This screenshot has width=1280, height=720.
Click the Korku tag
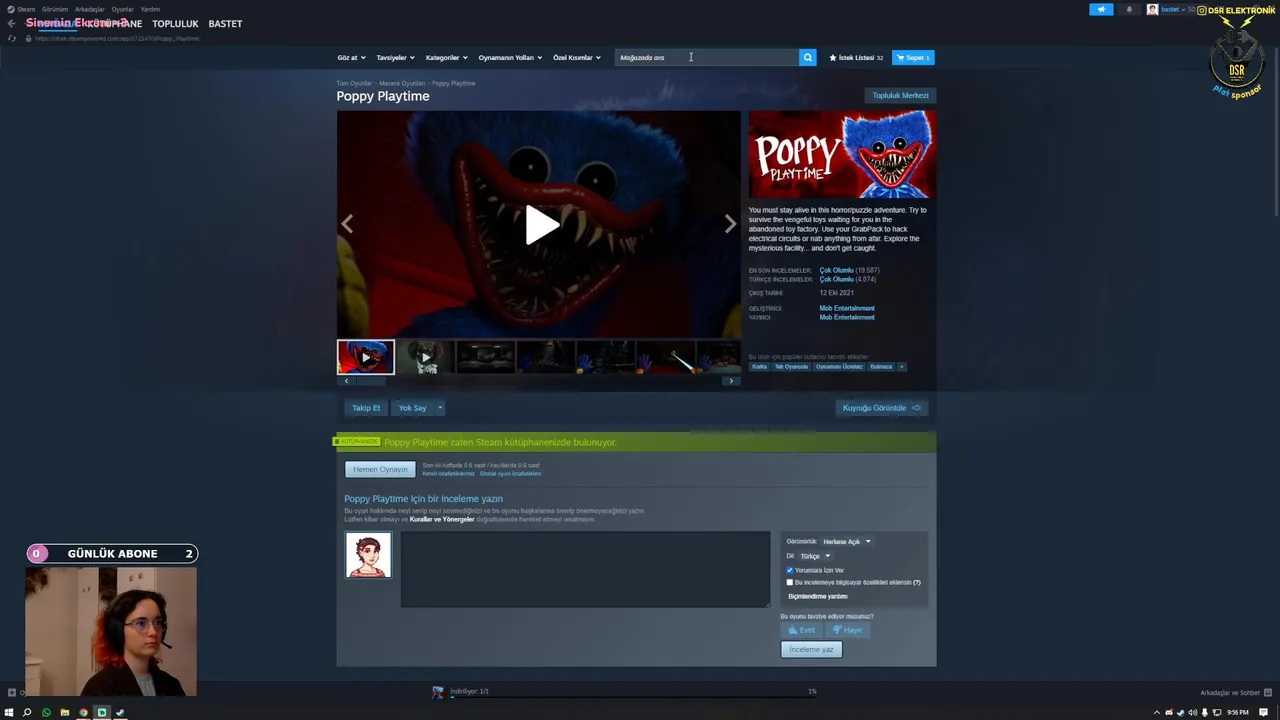point(760,366)
